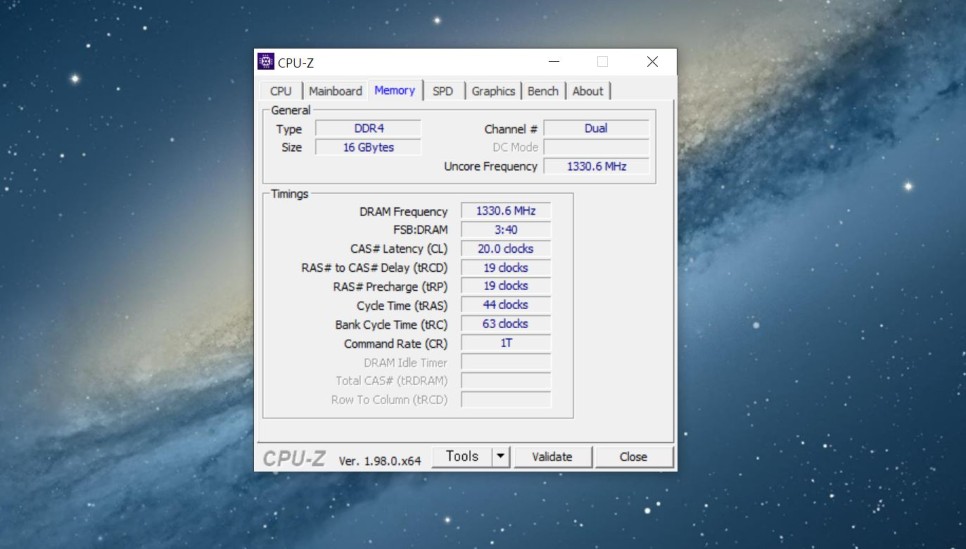The height and width of the screenshot is (549, 966).
Task: Click the 'CAS# Latency (CL)' label
Action: click(399, 249)
